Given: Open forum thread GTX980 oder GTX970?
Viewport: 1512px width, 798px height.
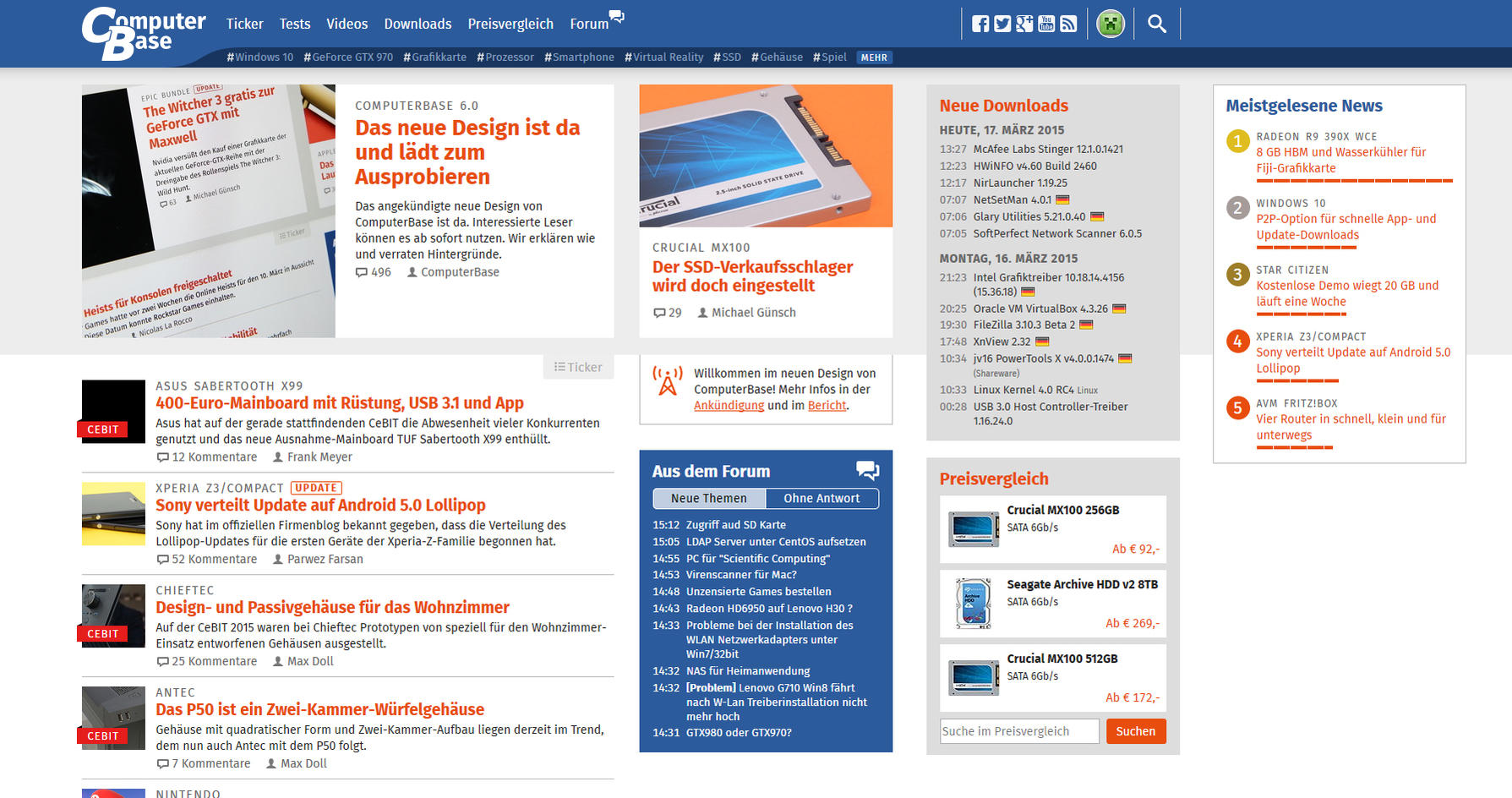Looking at the screenshot, I should tap(739, 733).
